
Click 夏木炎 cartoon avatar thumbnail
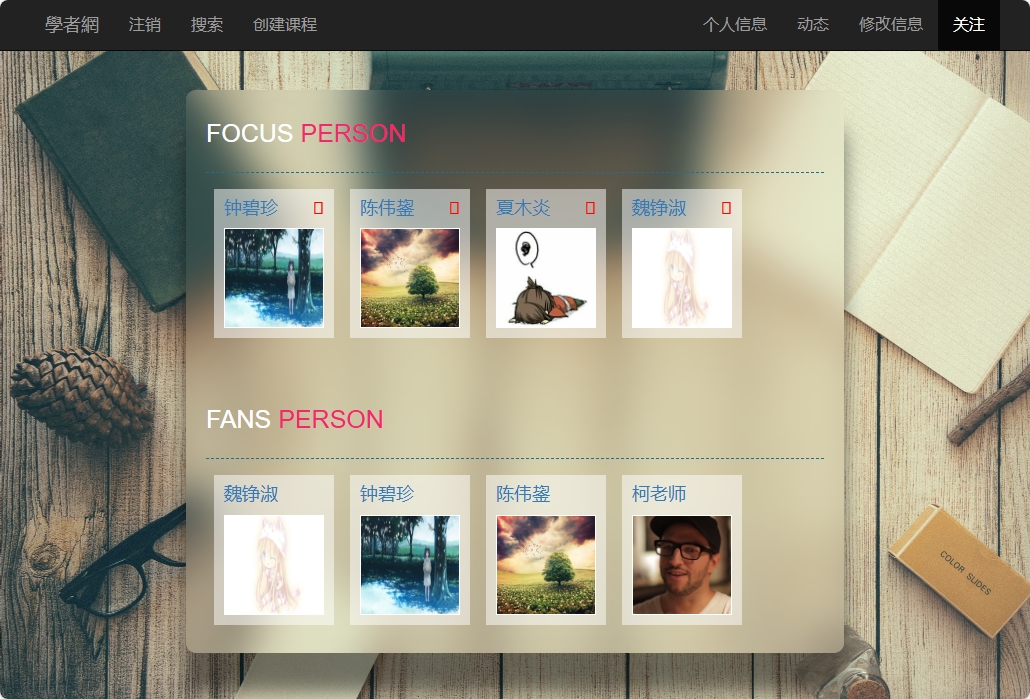tap(546, 278)
